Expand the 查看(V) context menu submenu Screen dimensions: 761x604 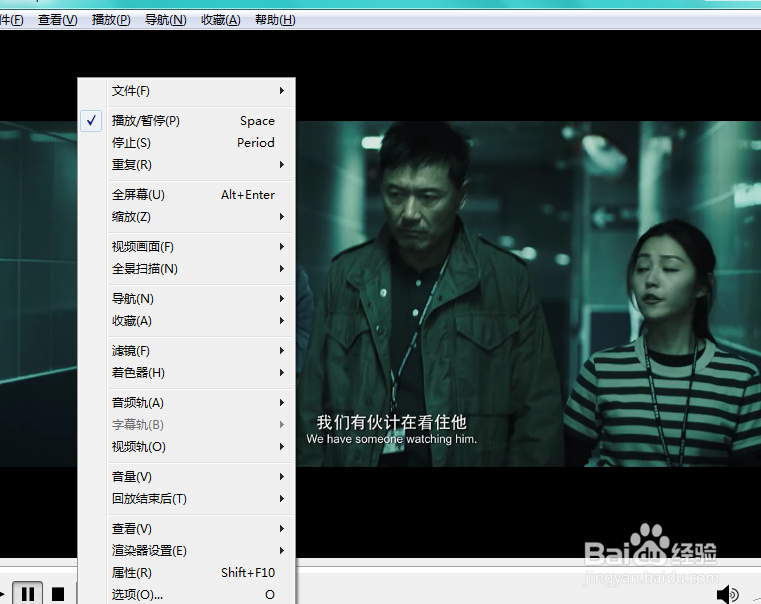pyautogui.click(x=186, y=528)
